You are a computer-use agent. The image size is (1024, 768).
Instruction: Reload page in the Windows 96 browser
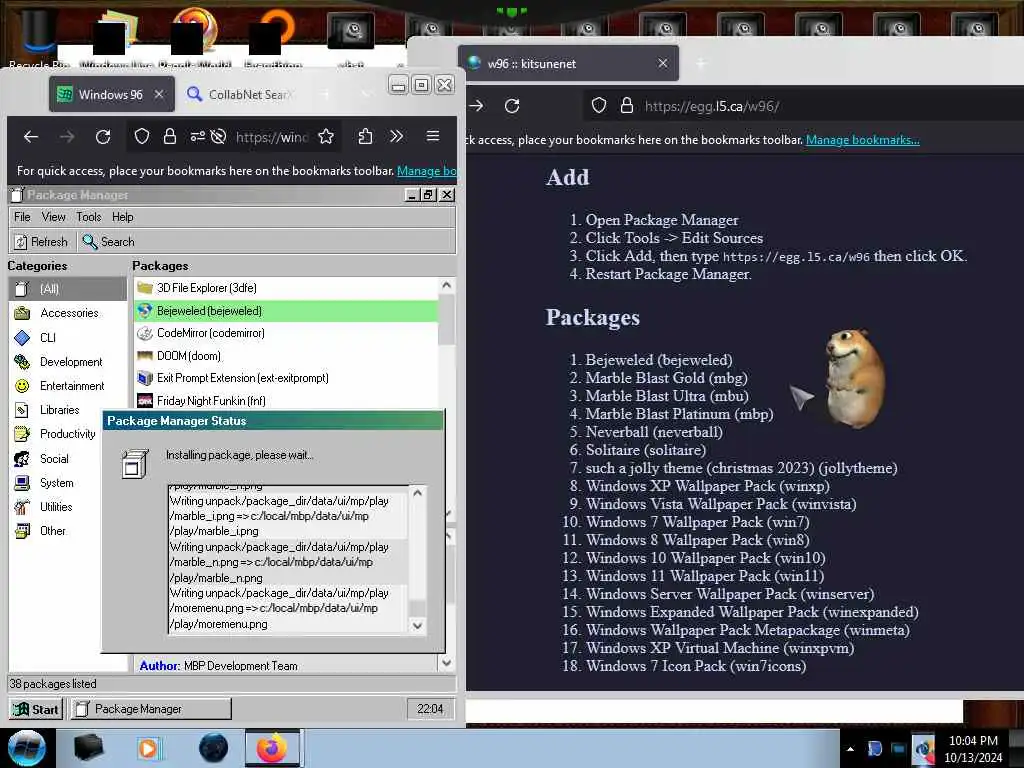click(x=103, y=136)
